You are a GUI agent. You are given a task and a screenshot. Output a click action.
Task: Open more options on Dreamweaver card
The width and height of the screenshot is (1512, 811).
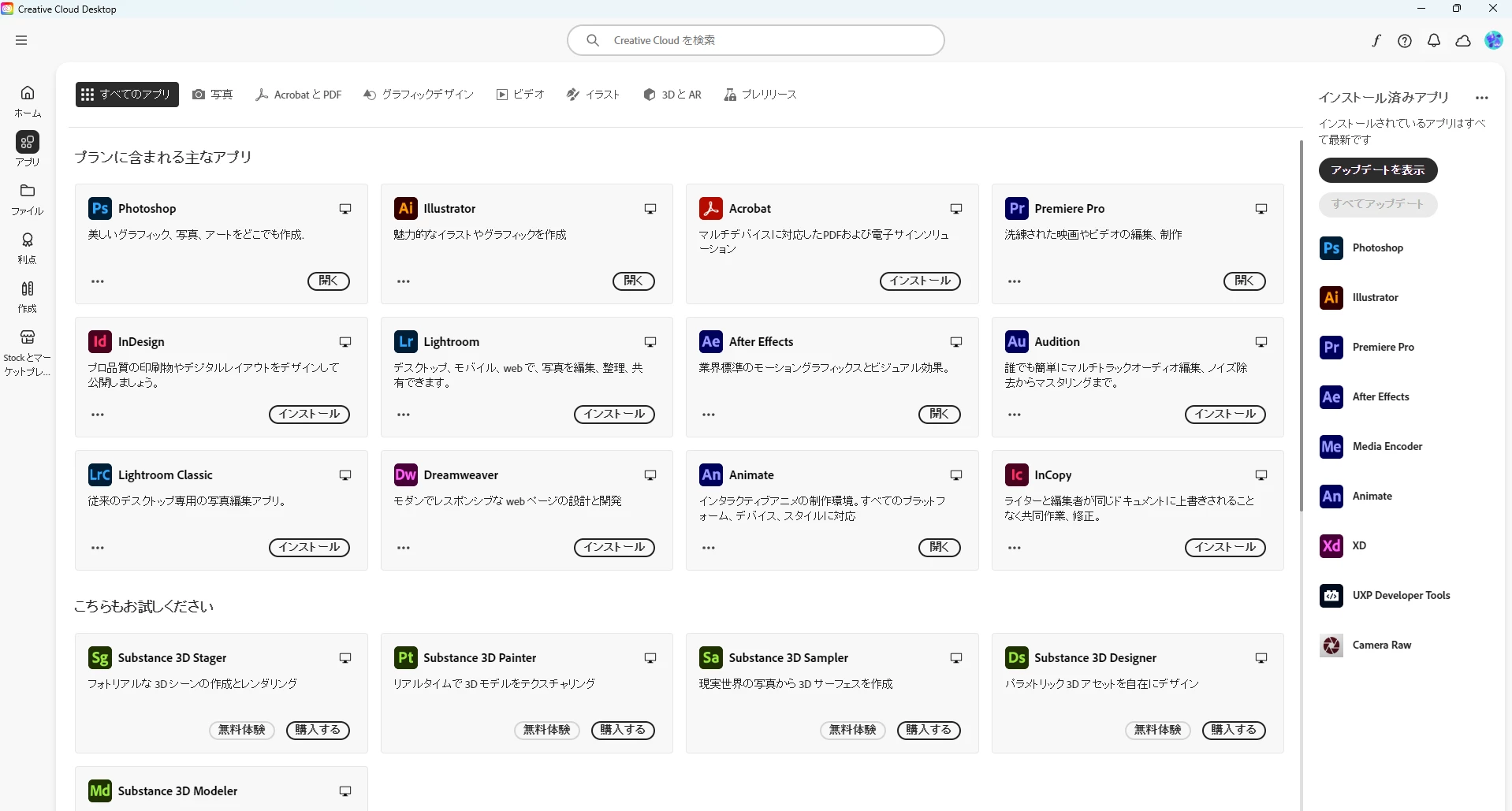[x=404, y=548]
